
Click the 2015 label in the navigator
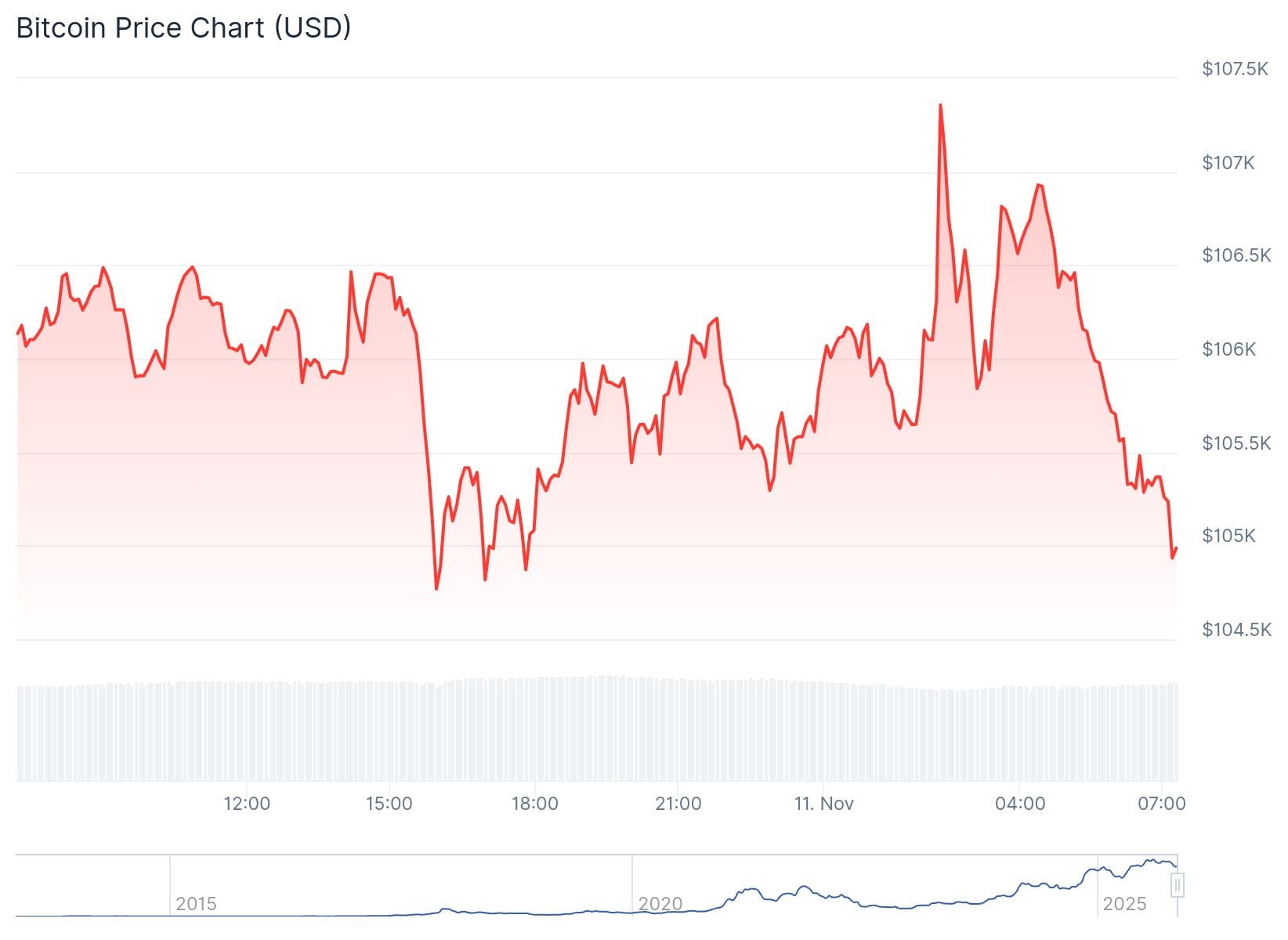coord(196,904)
